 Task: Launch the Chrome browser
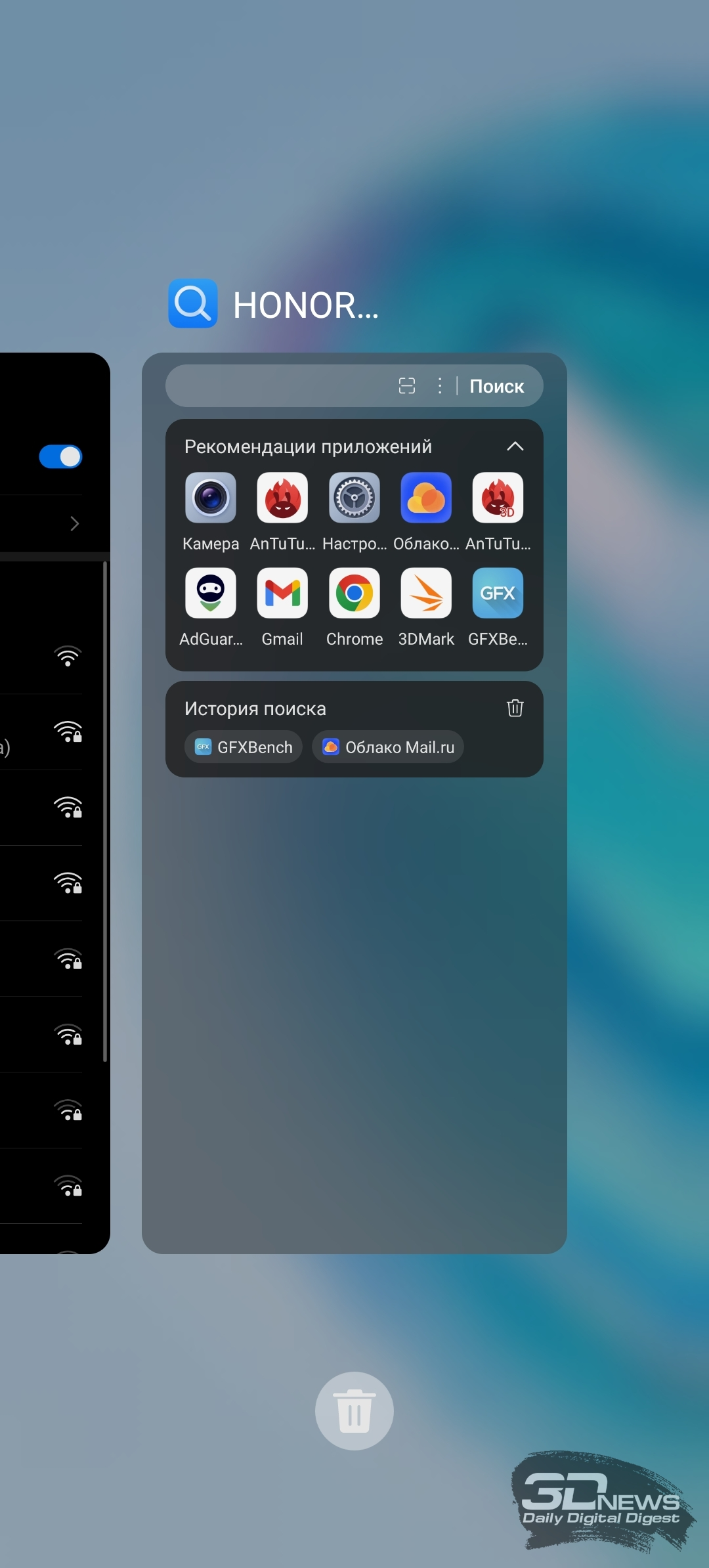point(354,593)
